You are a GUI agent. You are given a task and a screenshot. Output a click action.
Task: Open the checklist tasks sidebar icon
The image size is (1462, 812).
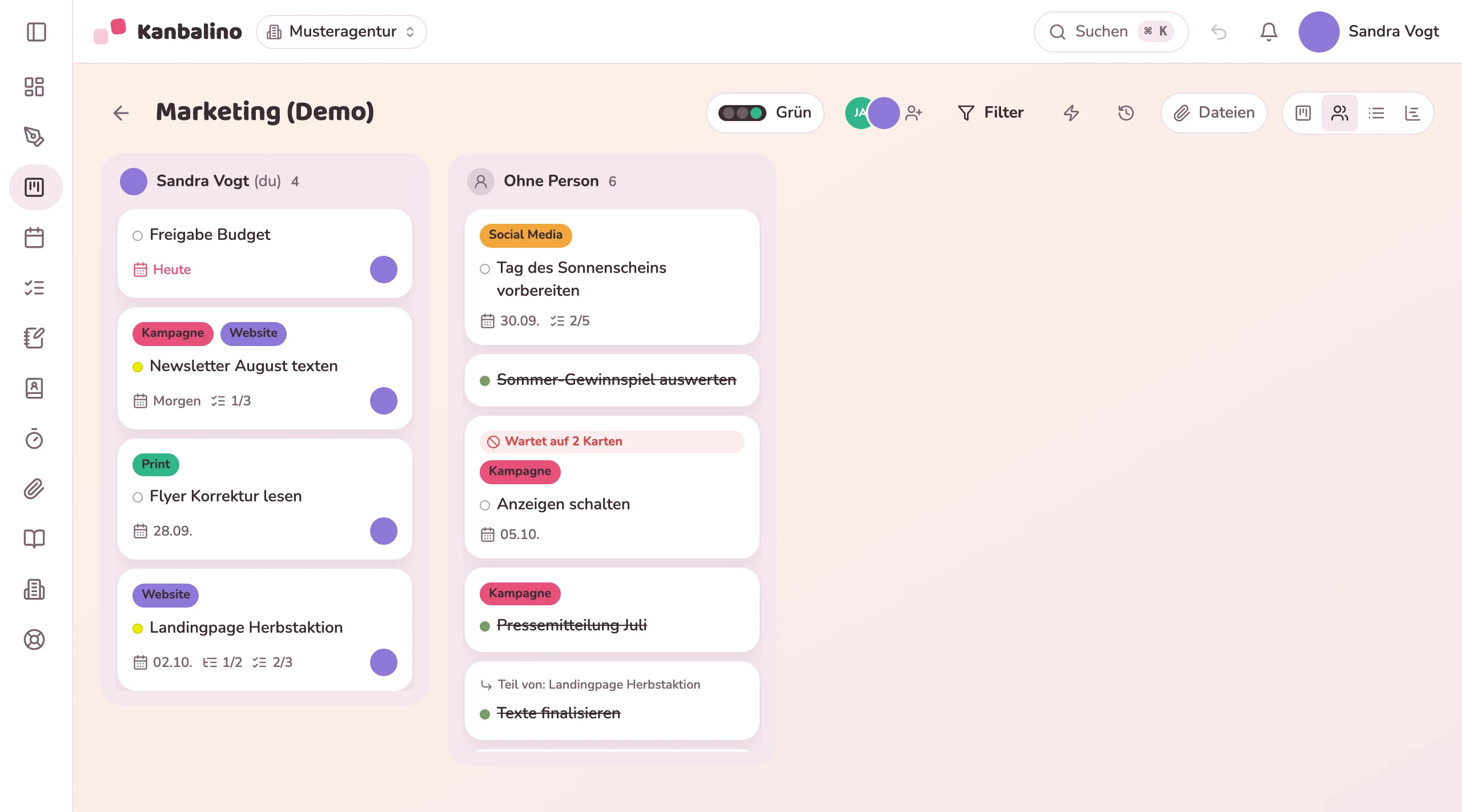tap(34, 288)
